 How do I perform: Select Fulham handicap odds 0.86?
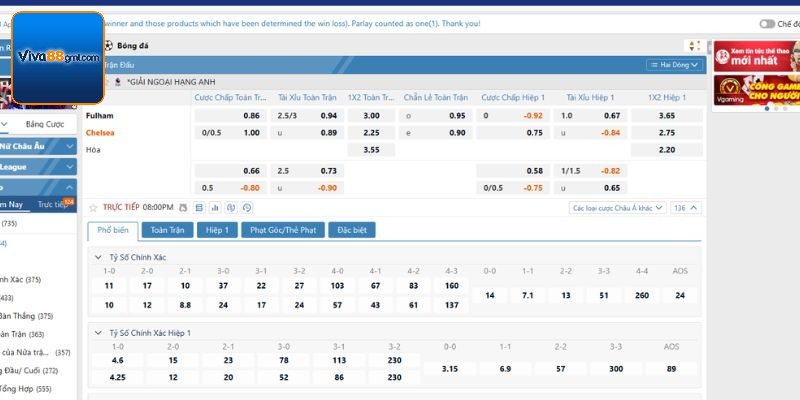(251, 116)
